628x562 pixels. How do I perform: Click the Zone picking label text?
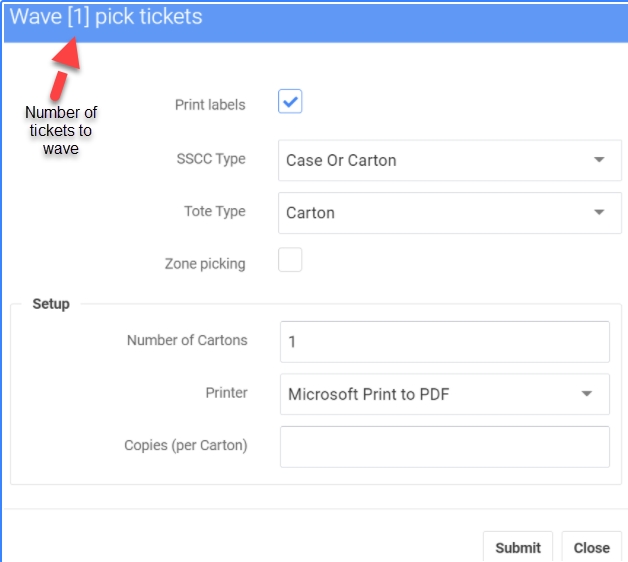point(205,264)
